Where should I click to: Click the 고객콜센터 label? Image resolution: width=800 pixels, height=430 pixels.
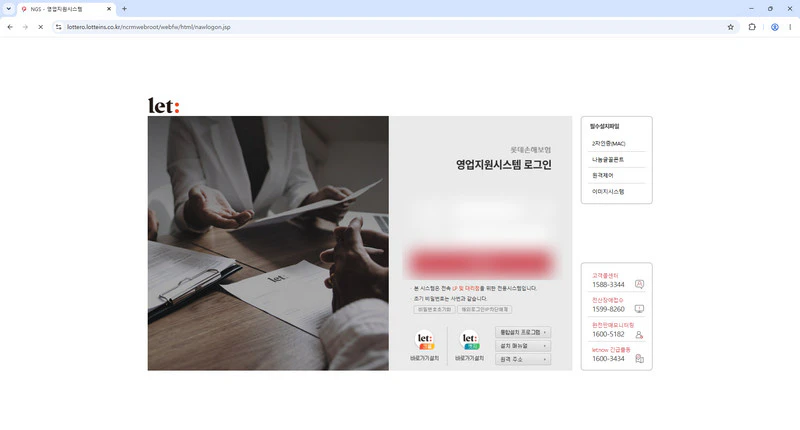click(x=605, y=275)
